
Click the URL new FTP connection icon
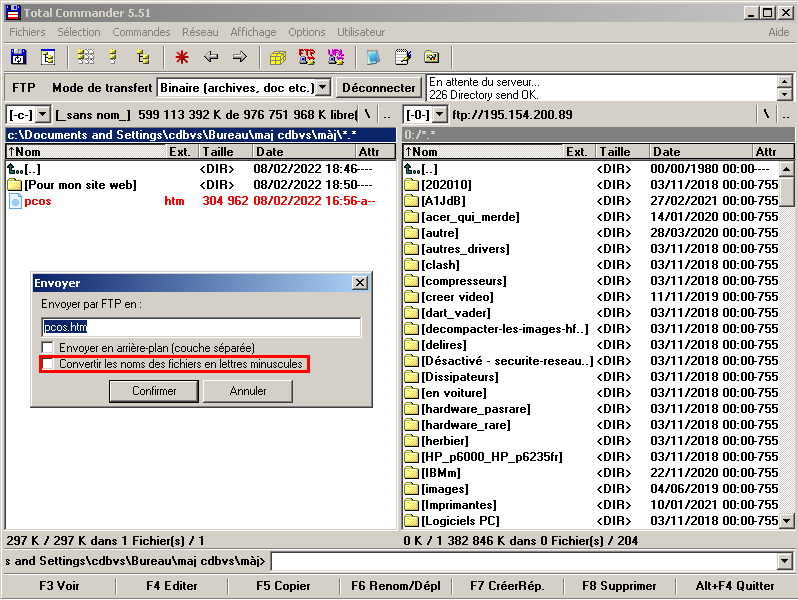click(335, 57)
